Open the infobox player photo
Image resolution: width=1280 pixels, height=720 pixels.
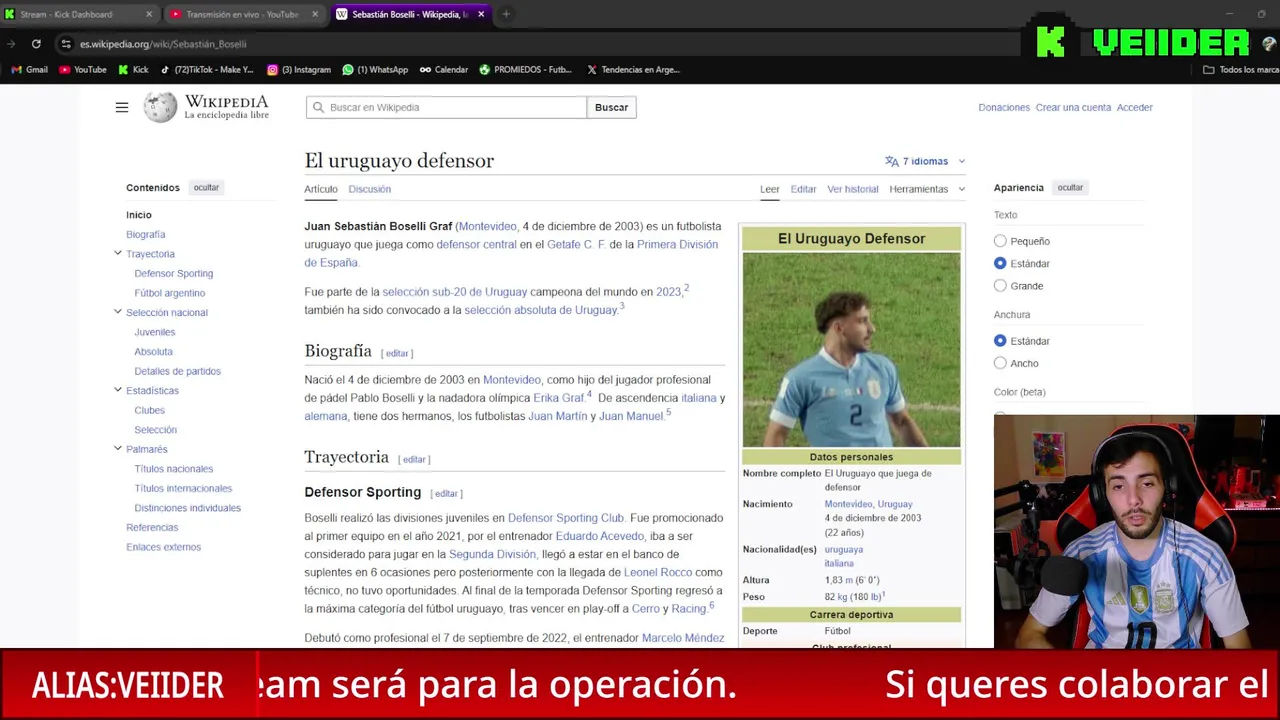[851, 350]
